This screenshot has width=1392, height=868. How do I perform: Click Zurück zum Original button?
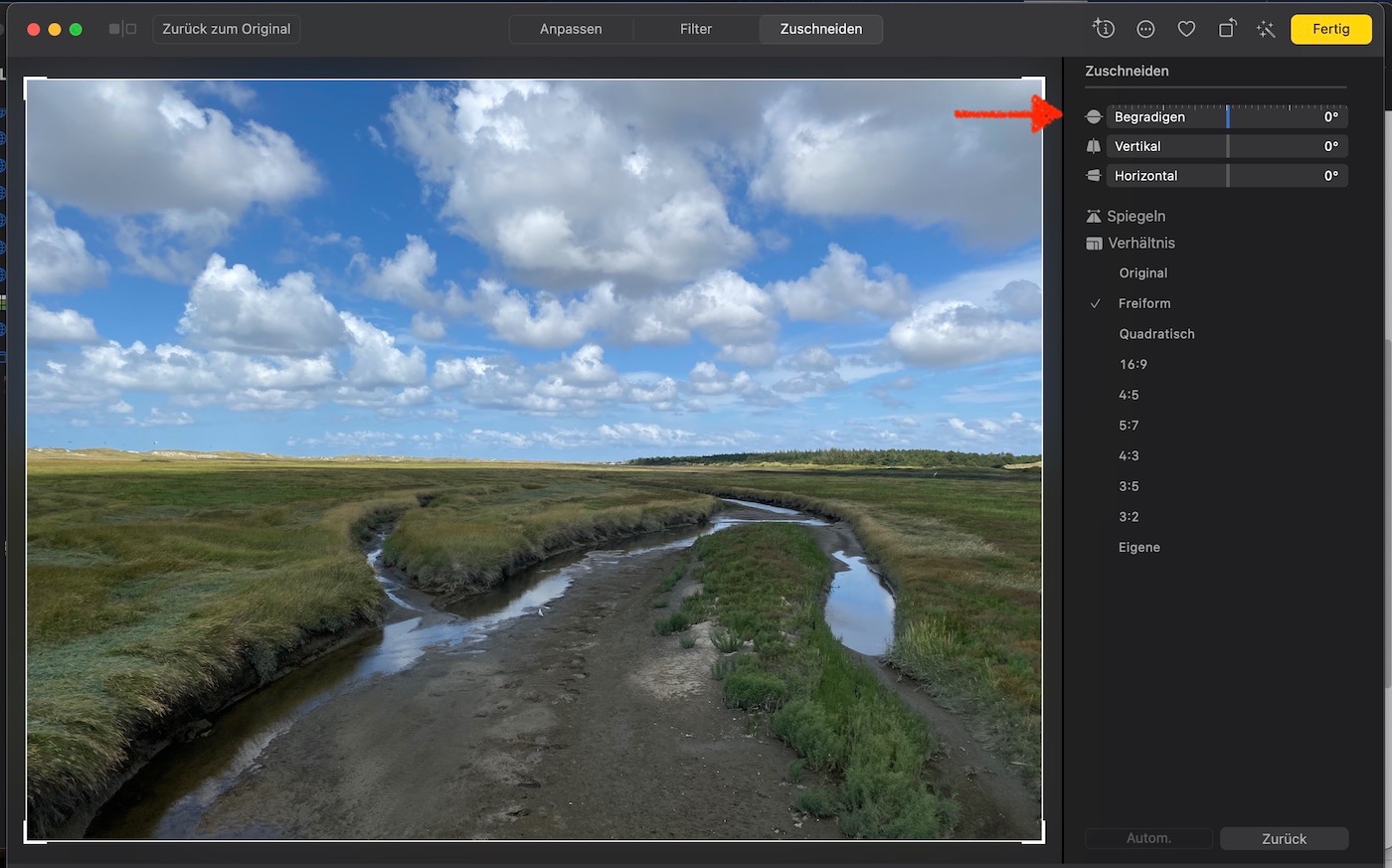coord(227,29)
